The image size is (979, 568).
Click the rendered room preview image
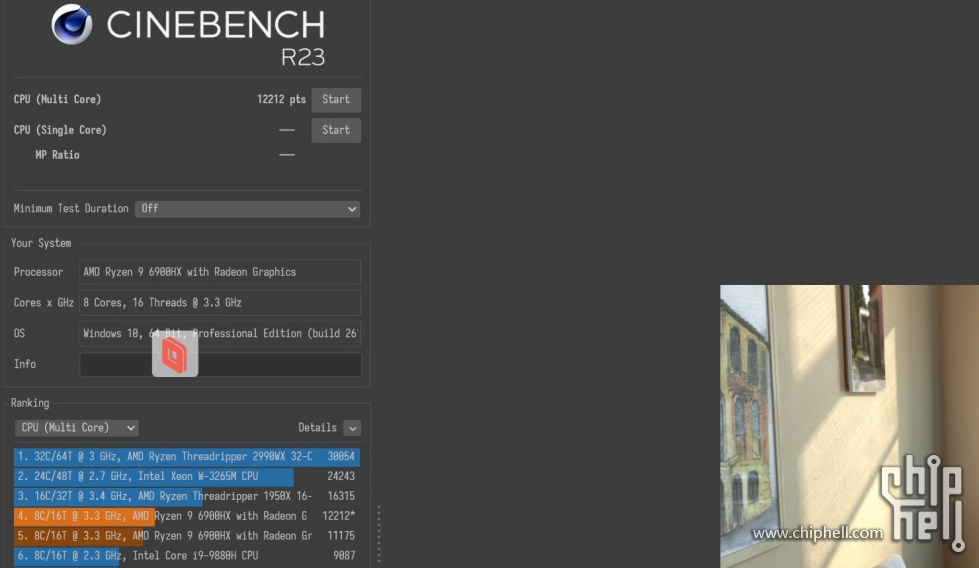(849, 426)
